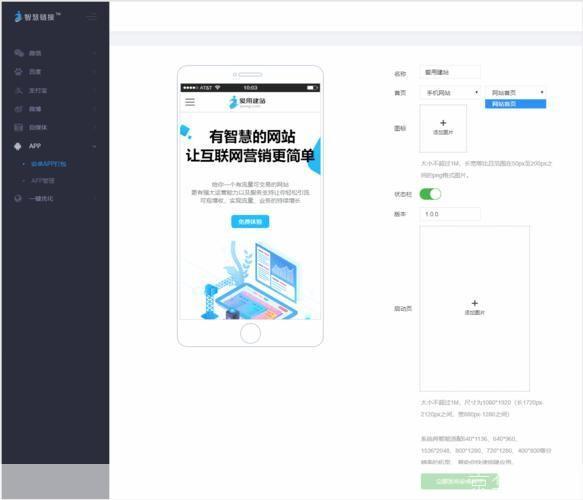Click the Baidu paw icon in sidebar
This screenshot has height=500, width=583.
pos(18,71)
